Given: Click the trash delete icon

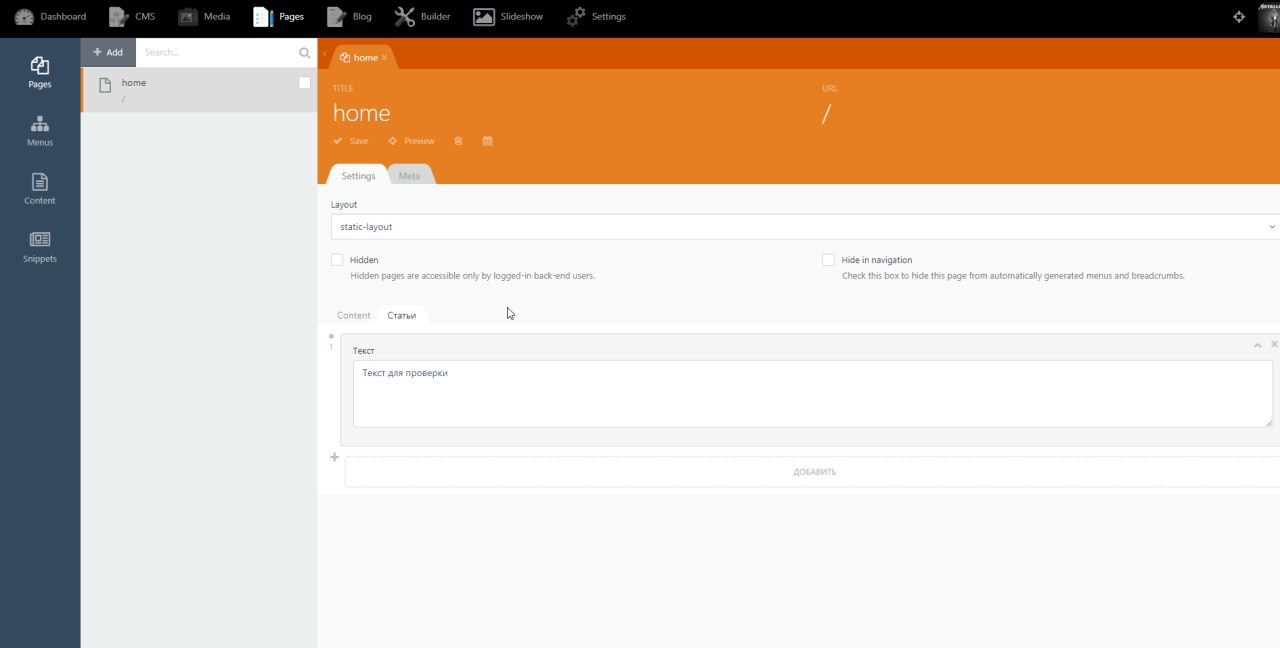Looking at the screenshot, I should (458, 141).
